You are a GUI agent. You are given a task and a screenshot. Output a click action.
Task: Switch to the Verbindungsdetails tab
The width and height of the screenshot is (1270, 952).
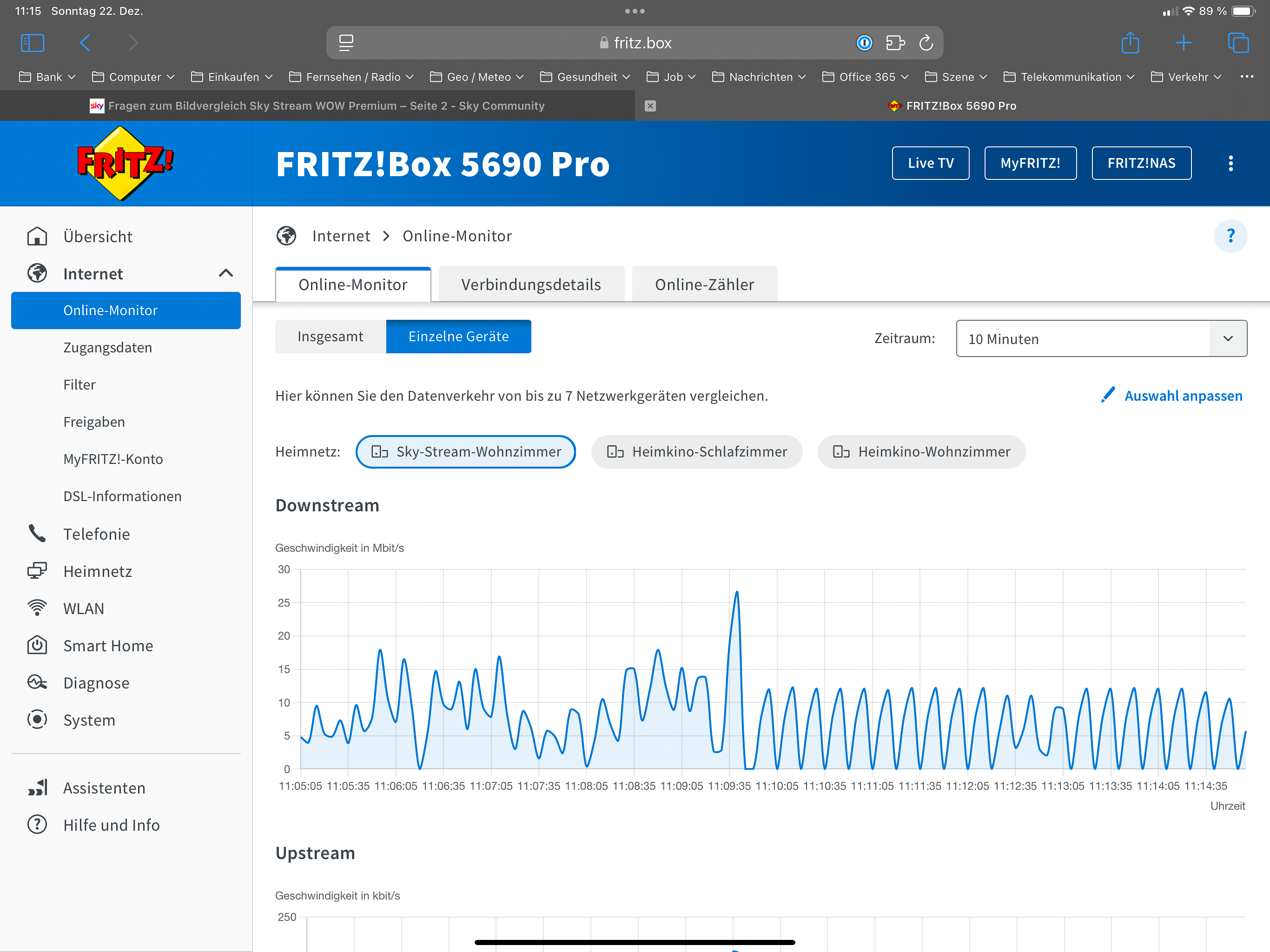531,284
